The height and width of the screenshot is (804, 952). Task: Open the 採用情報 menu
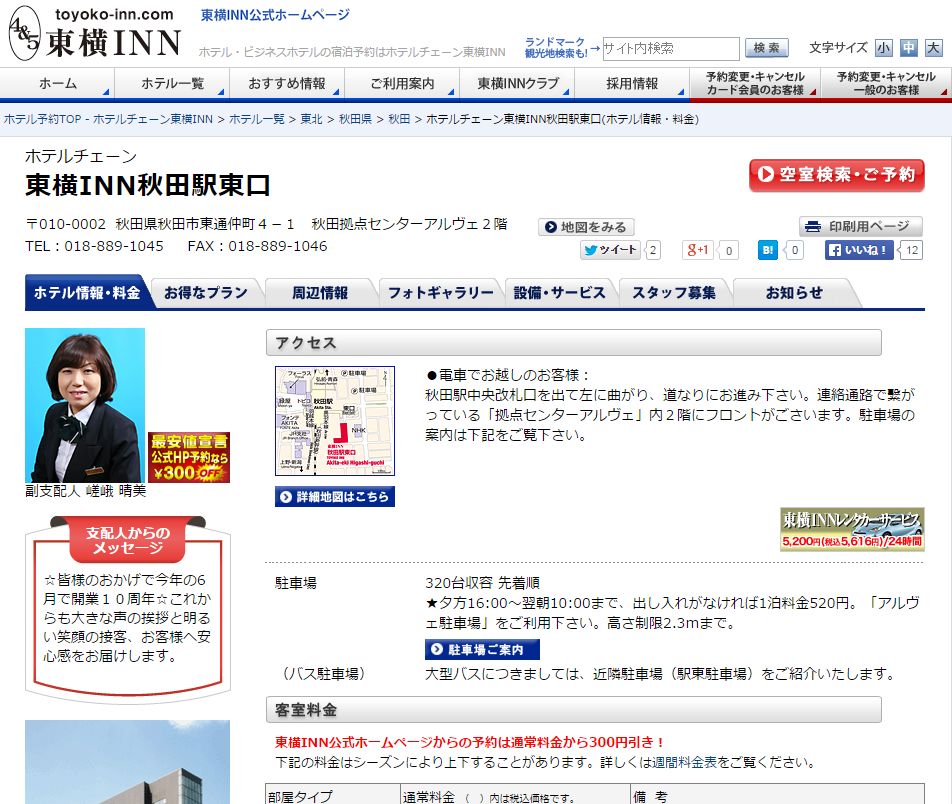click(632, 84)
